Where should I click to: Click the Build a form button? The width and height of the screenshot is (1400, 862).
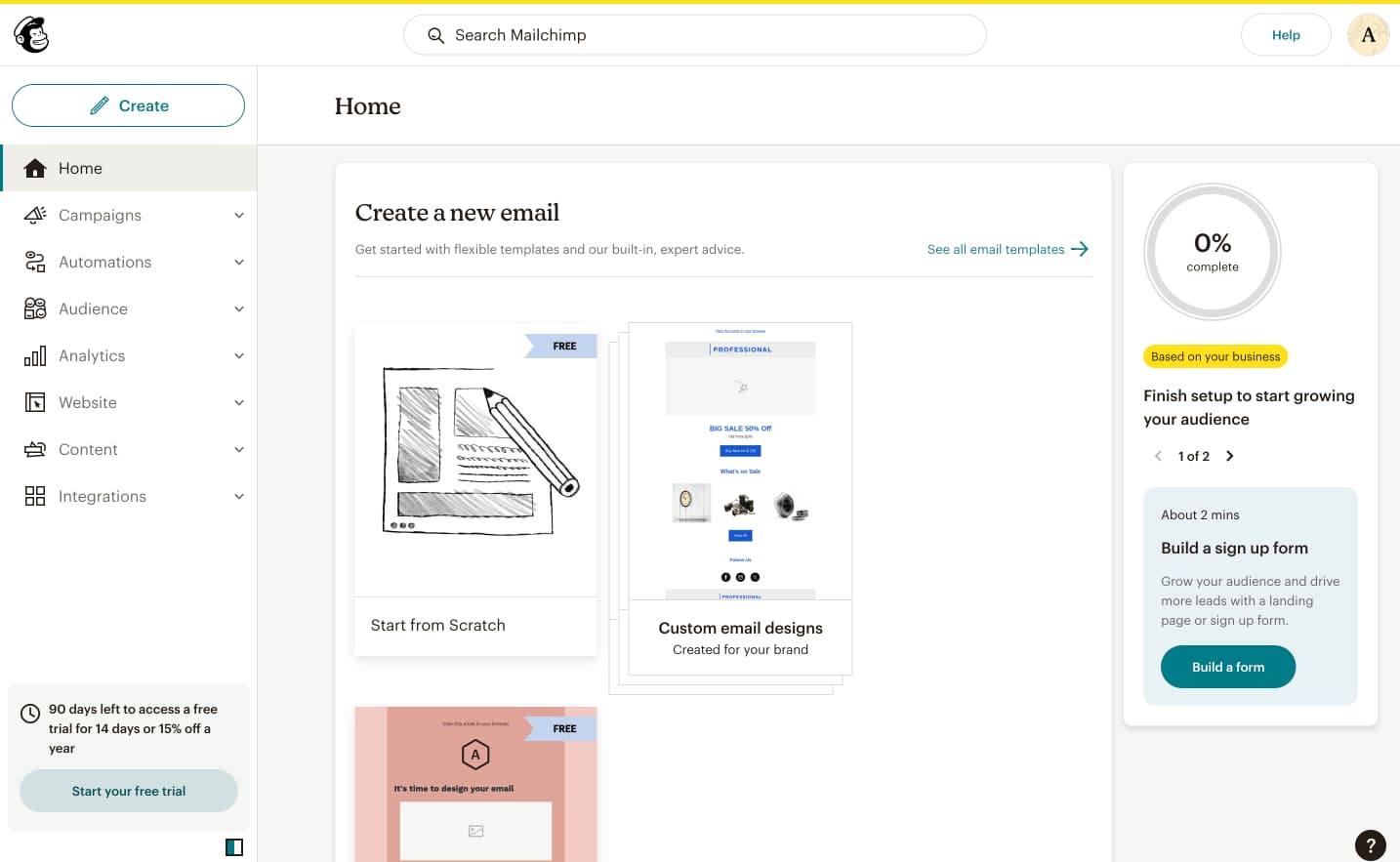coord(1227,667)
